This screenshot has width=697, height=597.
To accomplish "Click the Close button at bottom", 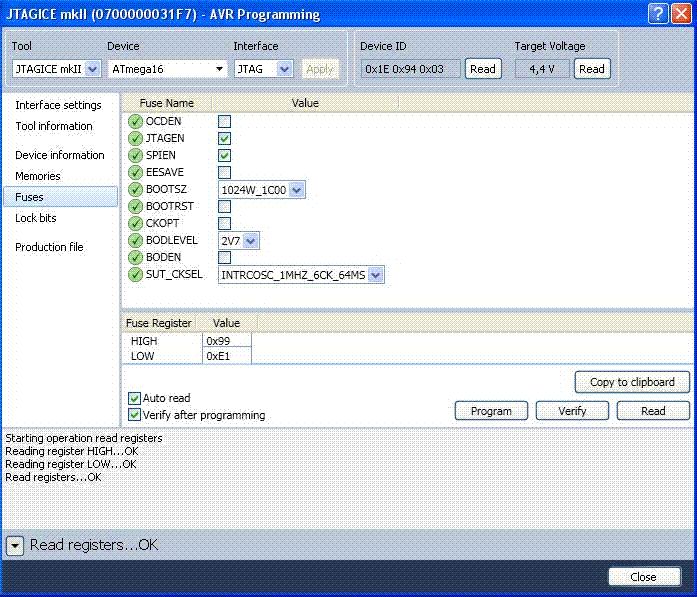I will (x=644, y=577).
